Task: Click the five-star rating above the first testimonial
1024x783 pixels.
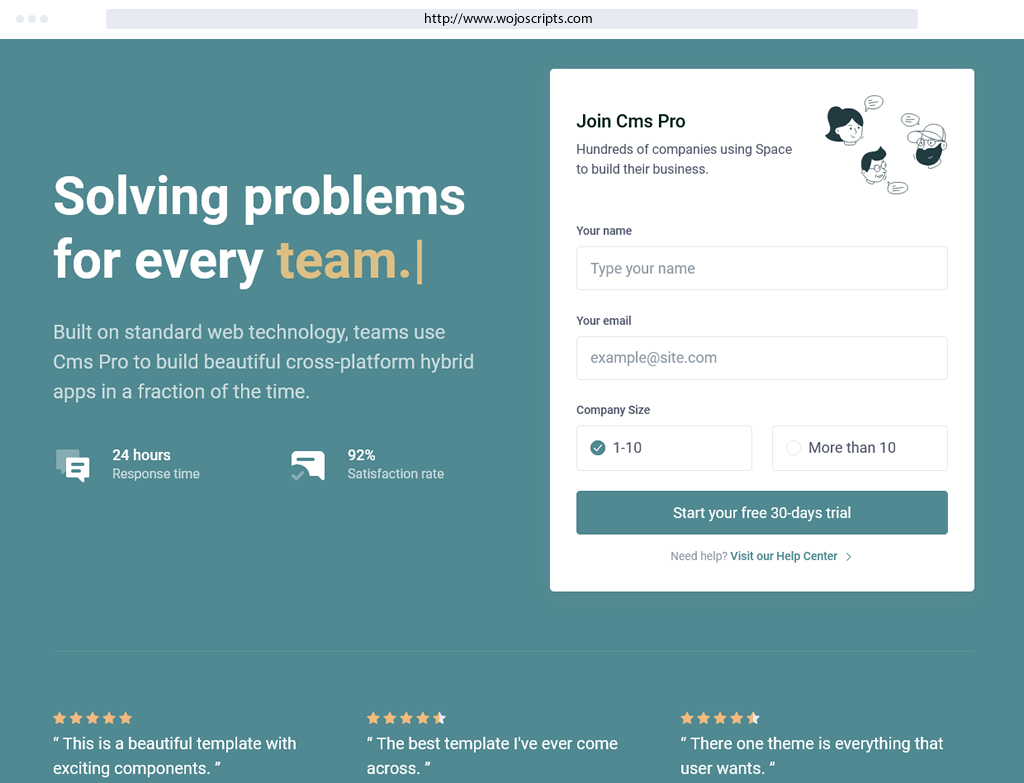Action: 92,718
